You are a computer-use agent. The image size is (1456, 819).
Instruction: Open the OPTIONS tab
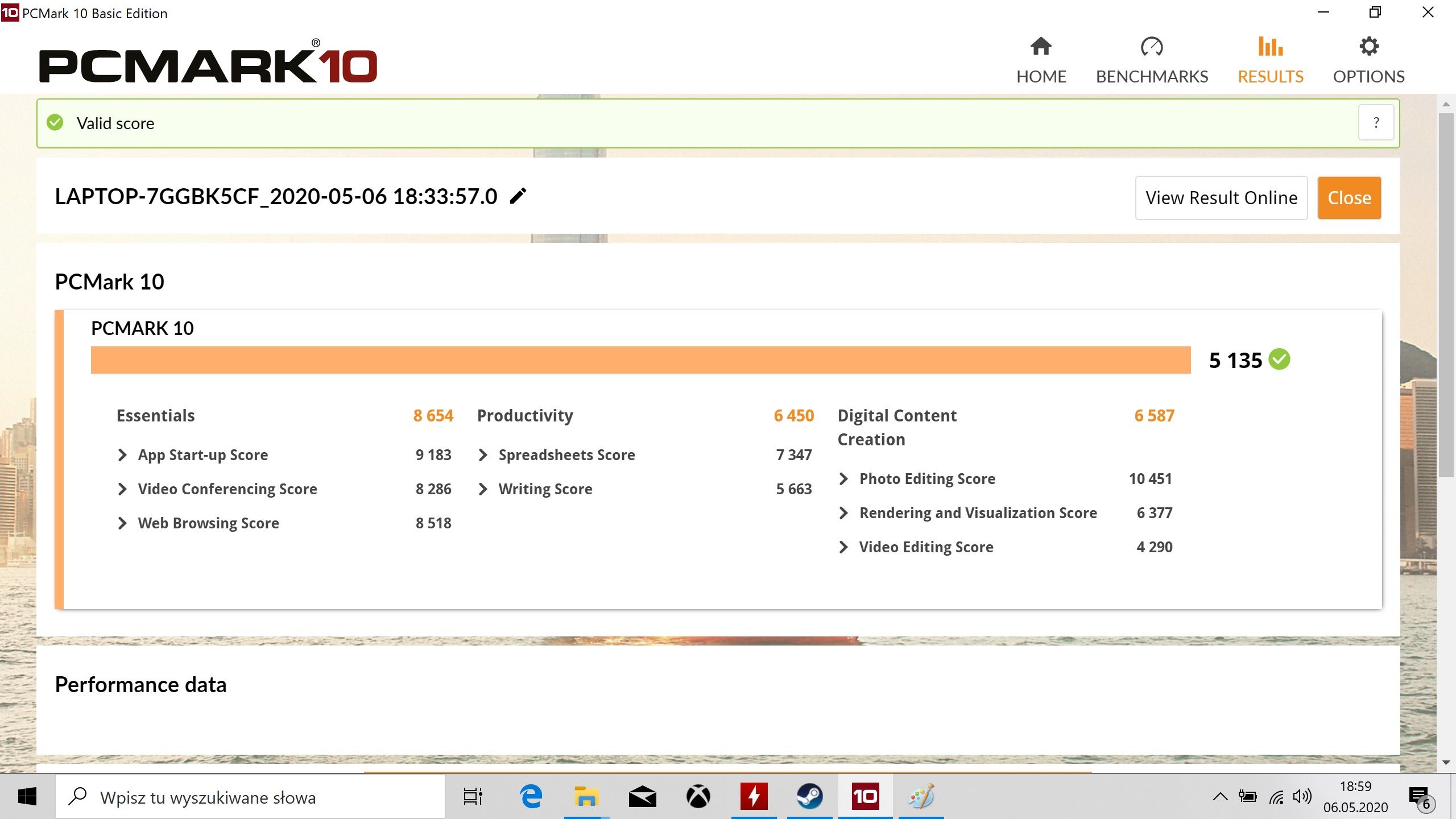1368,61
